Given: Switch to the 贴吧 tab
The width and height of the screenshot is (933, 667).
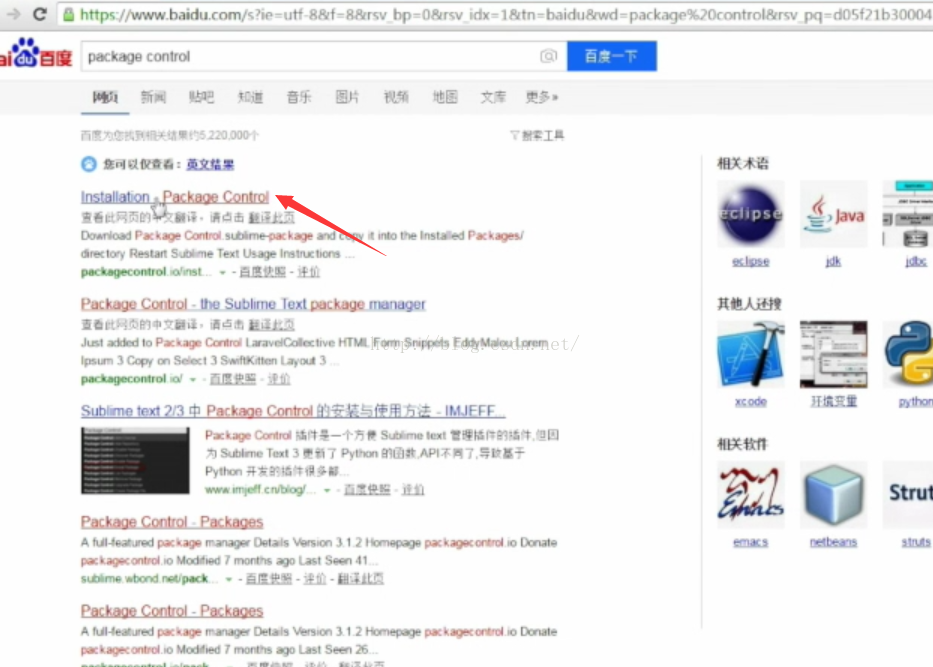Looking at the screenshot, I should (201, 96).
